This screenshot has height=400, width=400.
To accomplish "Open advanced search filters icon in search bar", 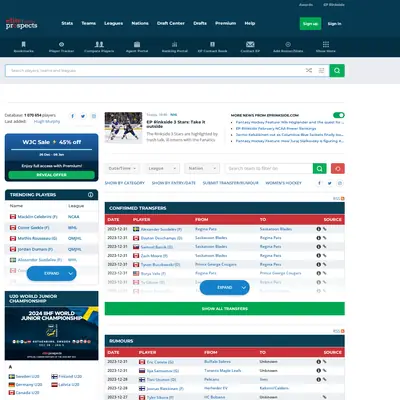I will coord(321,70).
